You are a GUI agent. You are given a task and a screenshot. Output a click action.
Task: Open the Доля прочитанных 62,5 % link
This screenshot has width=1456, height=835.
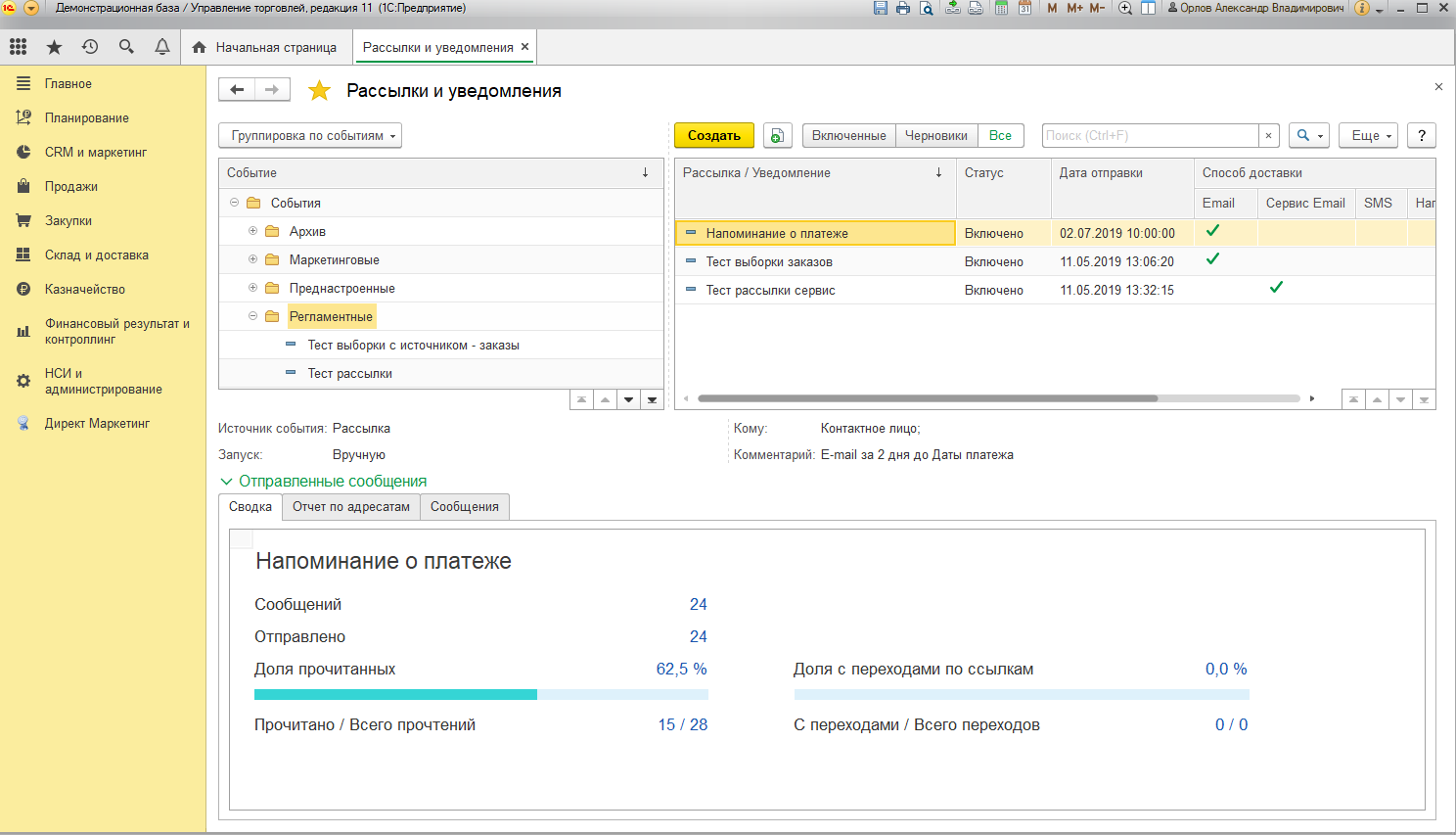click(681, 670)
